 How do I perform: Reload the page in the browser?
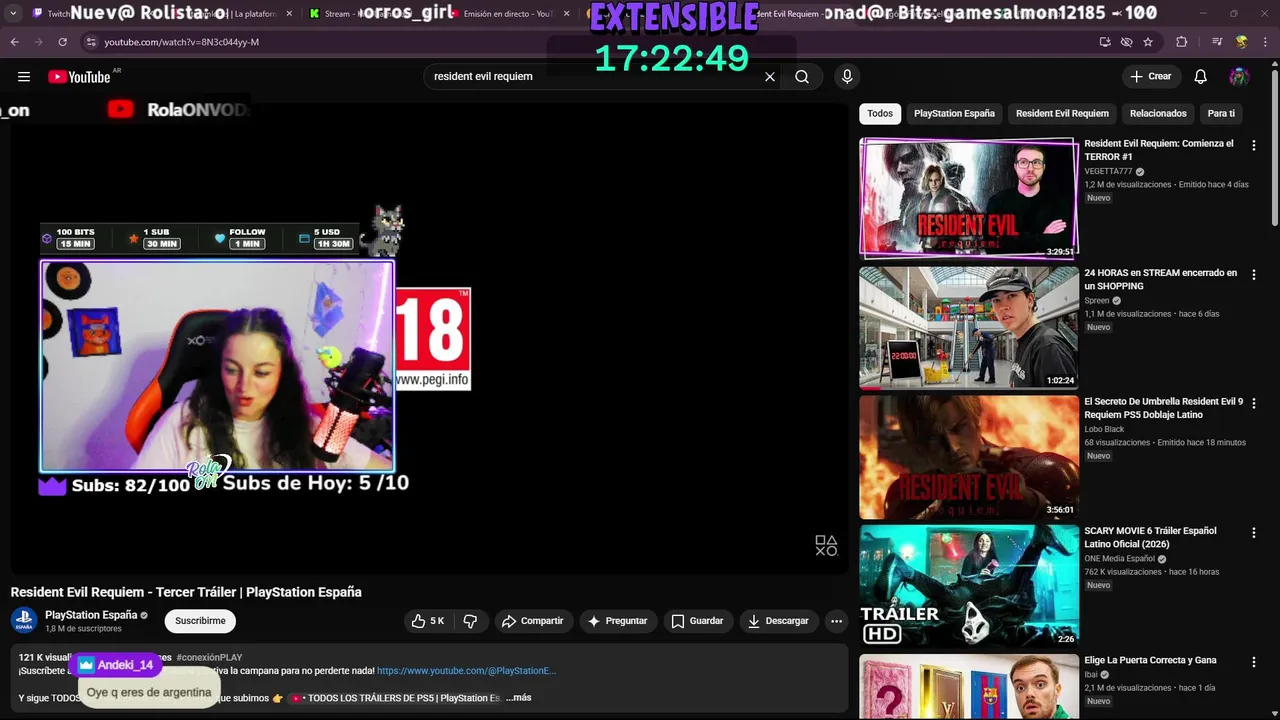(x=62, y=42)
